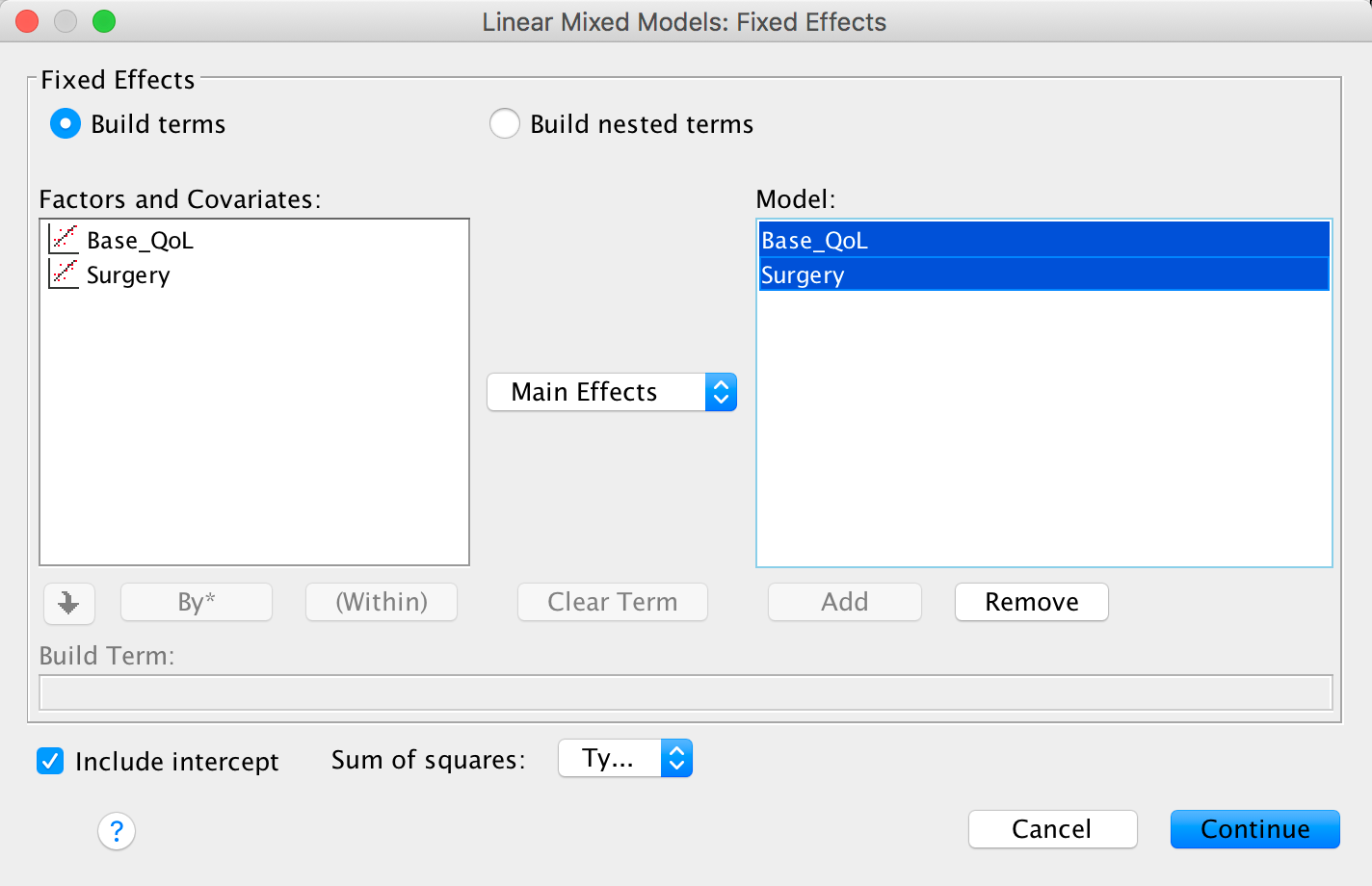Select Surgery in Factors and Covariates list
This screenshot has width=1372, height=886.
128,274
